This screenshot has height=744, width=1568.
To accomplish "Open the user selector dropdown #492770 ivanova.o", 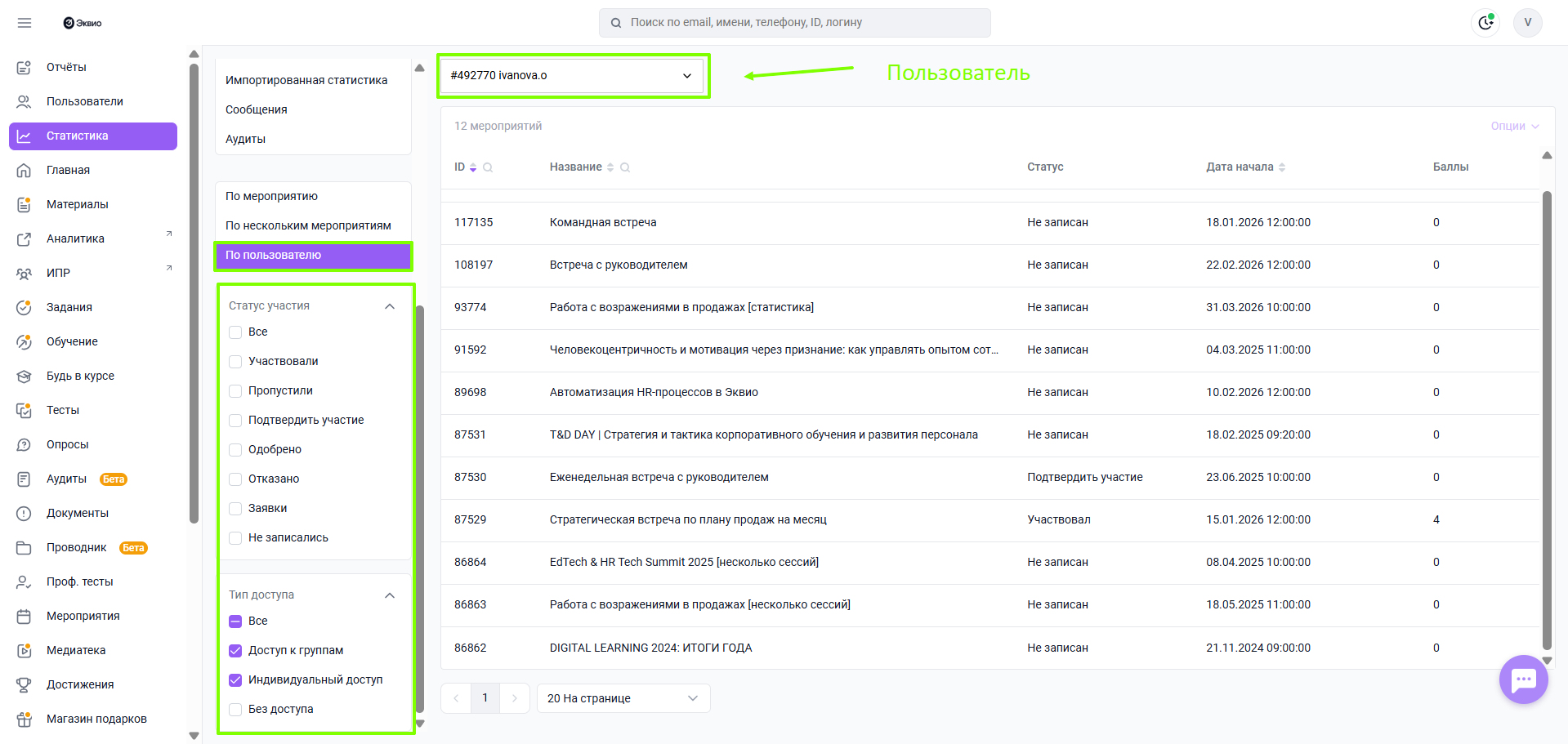I will click(572, 76).
